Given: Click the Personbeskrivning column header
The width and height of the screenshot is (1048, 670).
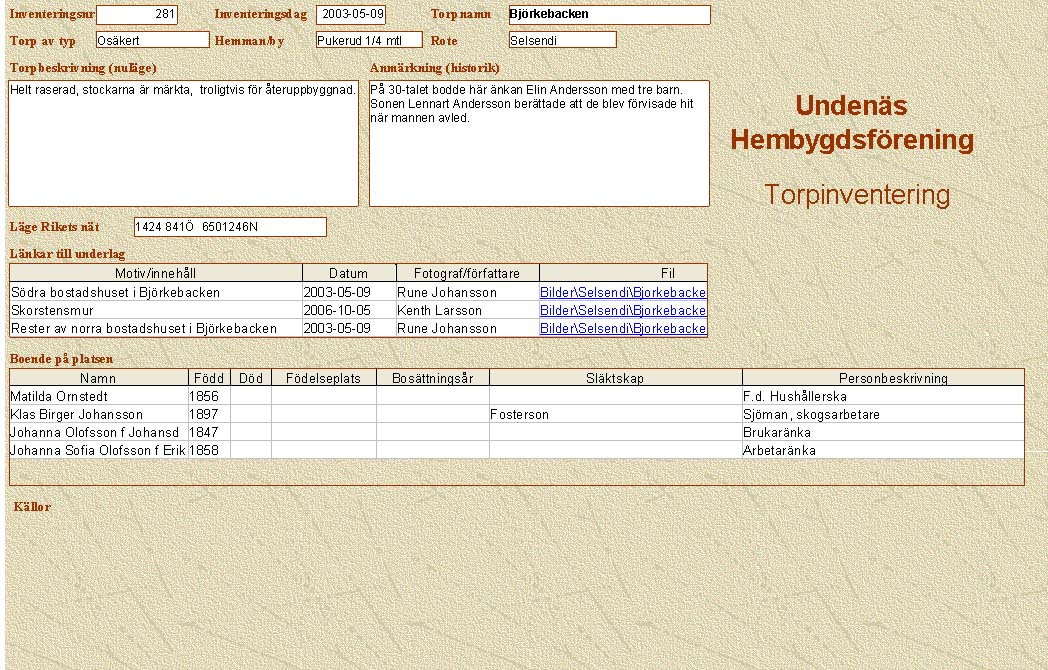Looking at the screenshot, I should [883, 378].
